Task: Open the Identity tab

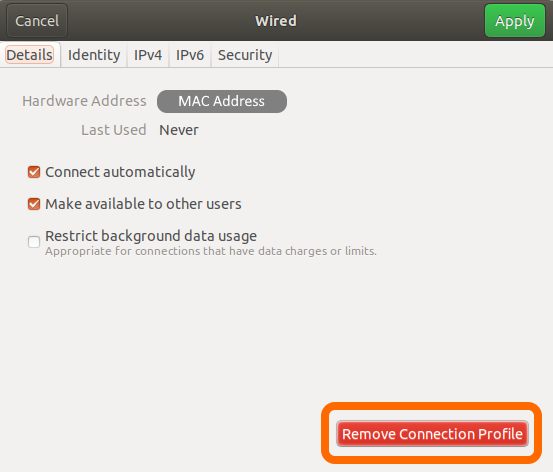Action: point(94,55)
